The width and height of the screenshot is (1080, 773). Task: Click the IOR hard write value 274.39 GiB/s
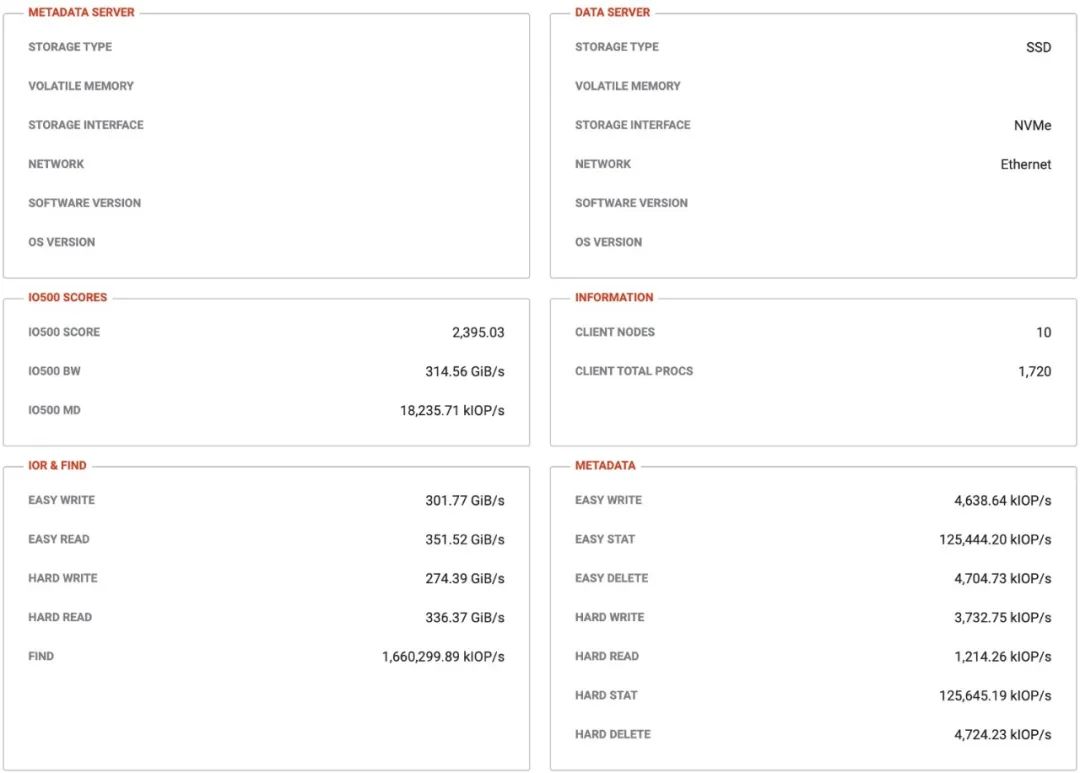(464, 579)
